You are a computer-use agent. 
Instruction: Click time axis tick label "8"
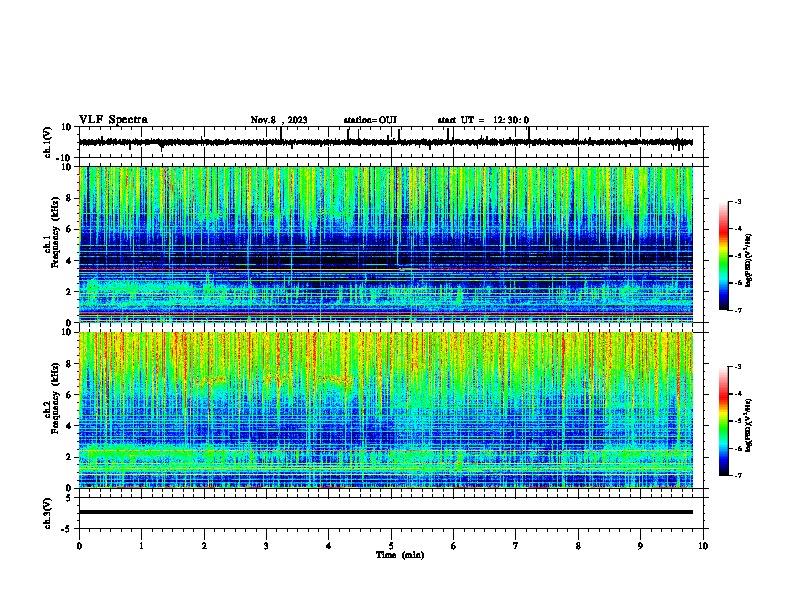pos(578,546)
